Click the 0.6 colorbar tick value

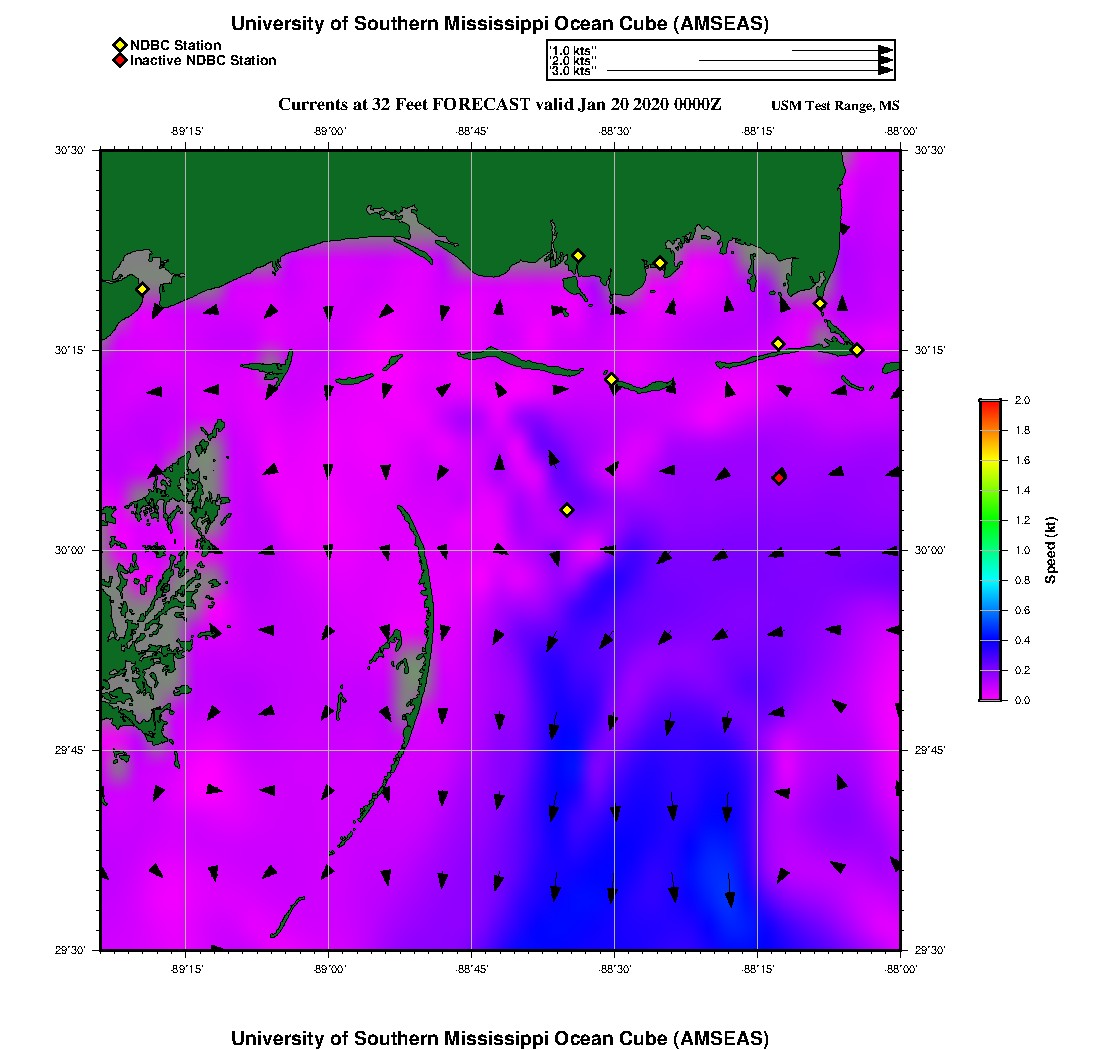[x=1022, y=610]
